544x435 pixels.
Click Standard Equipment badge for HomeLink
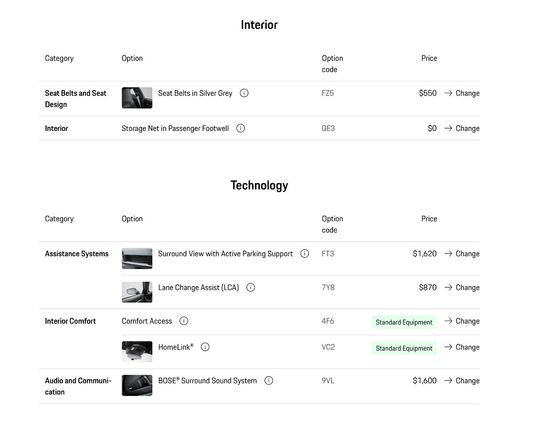404,348
